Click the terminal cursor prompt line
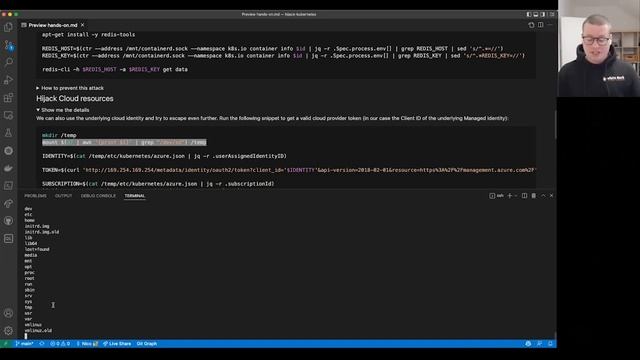This screenshot has height=360, width=640. point(26,336)
